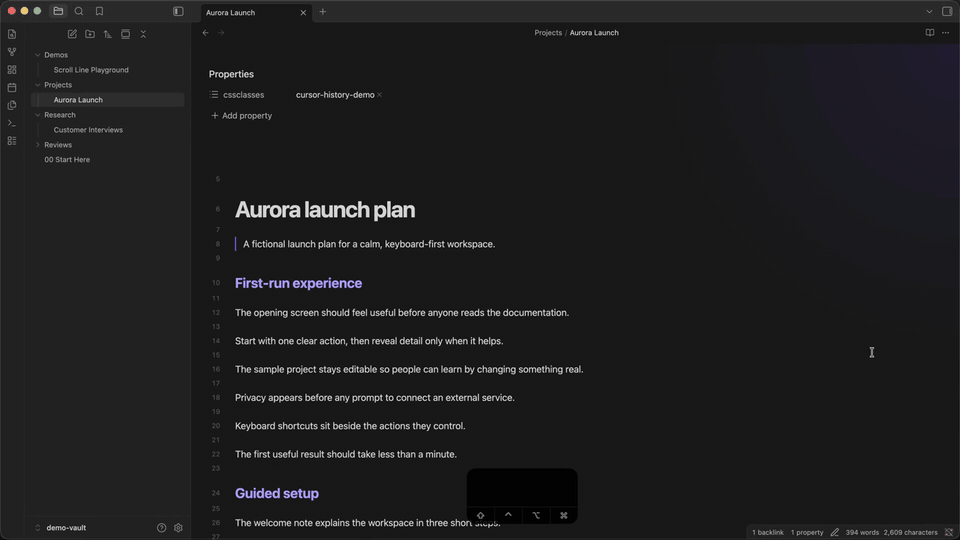
Task: Select Aurora Launch in file tree
Action: pyautogui.click(x=108, y=100)
